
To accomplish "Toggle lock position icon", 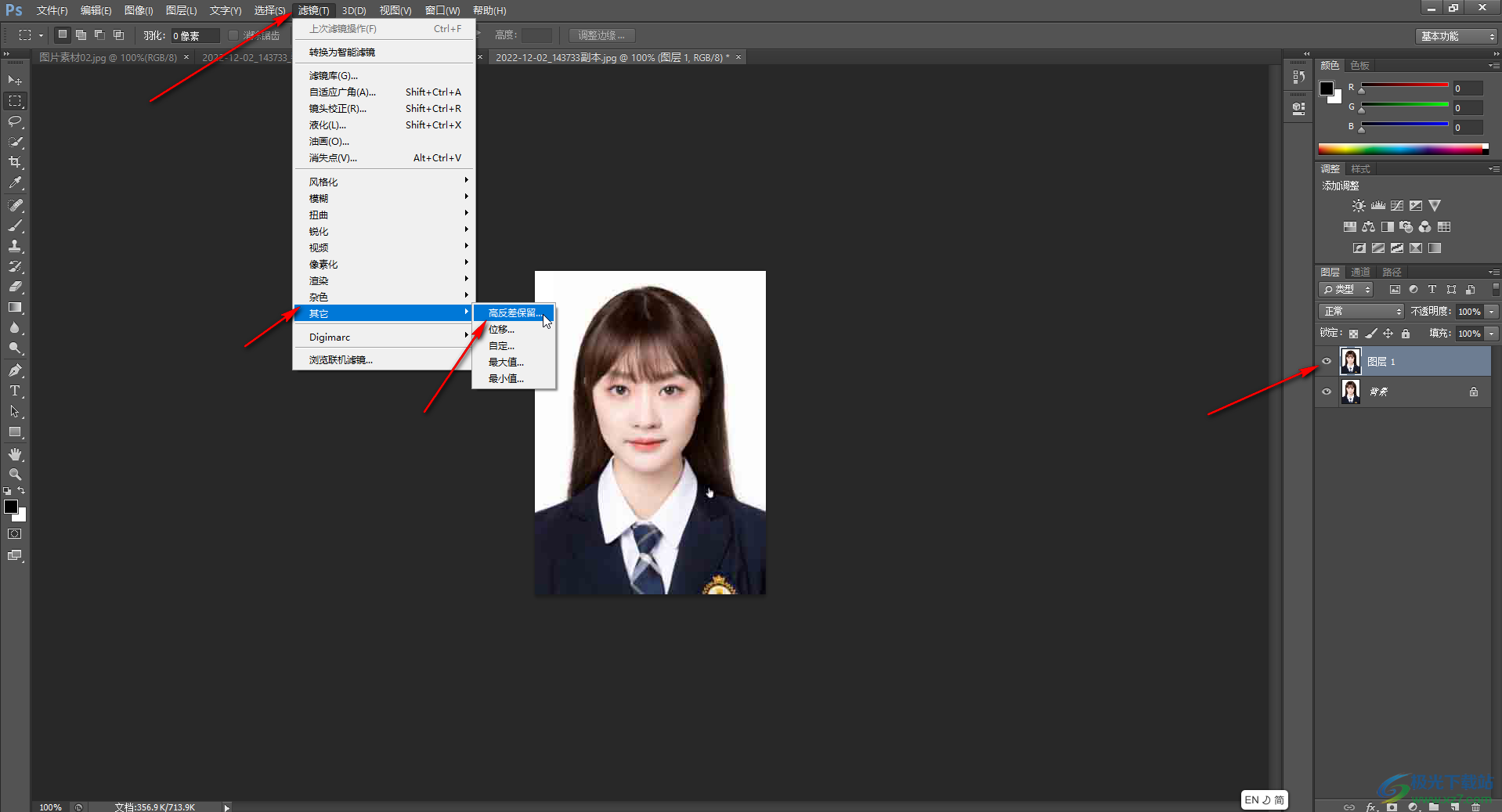I will click(1388, 334).
